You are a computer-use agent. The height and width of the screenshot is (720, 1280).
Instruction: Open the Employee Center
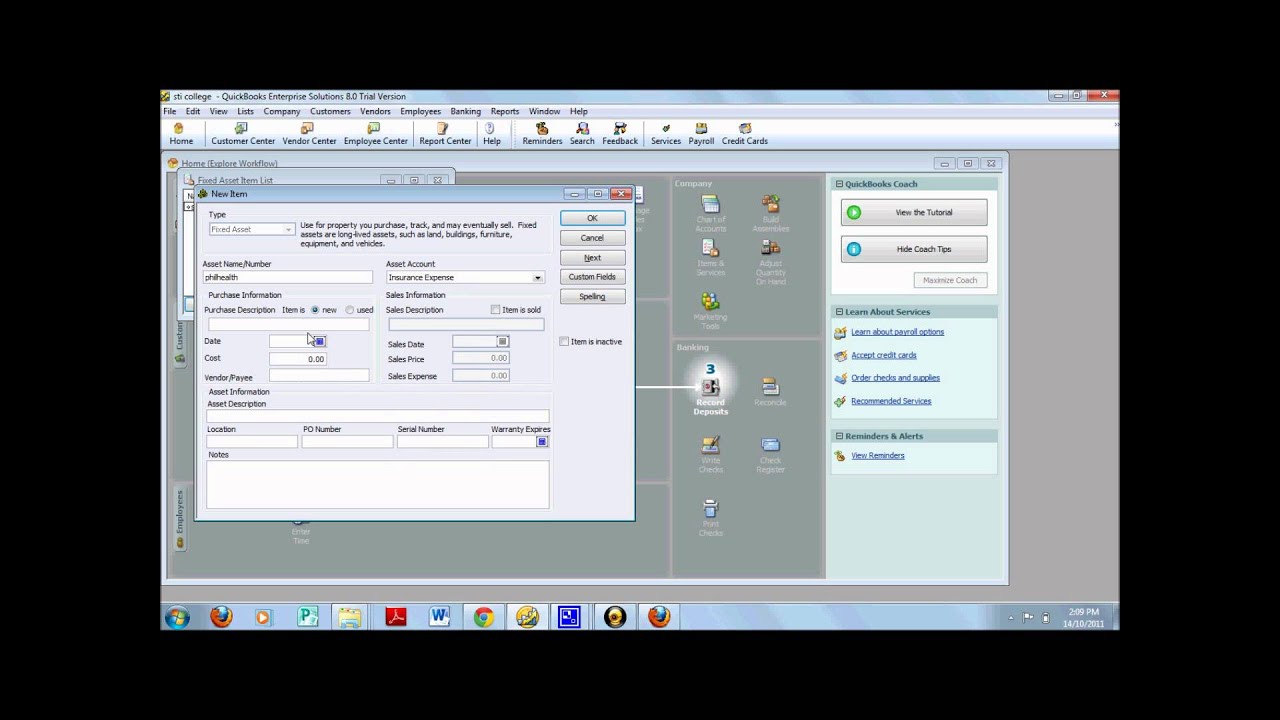tap(375, 134)
